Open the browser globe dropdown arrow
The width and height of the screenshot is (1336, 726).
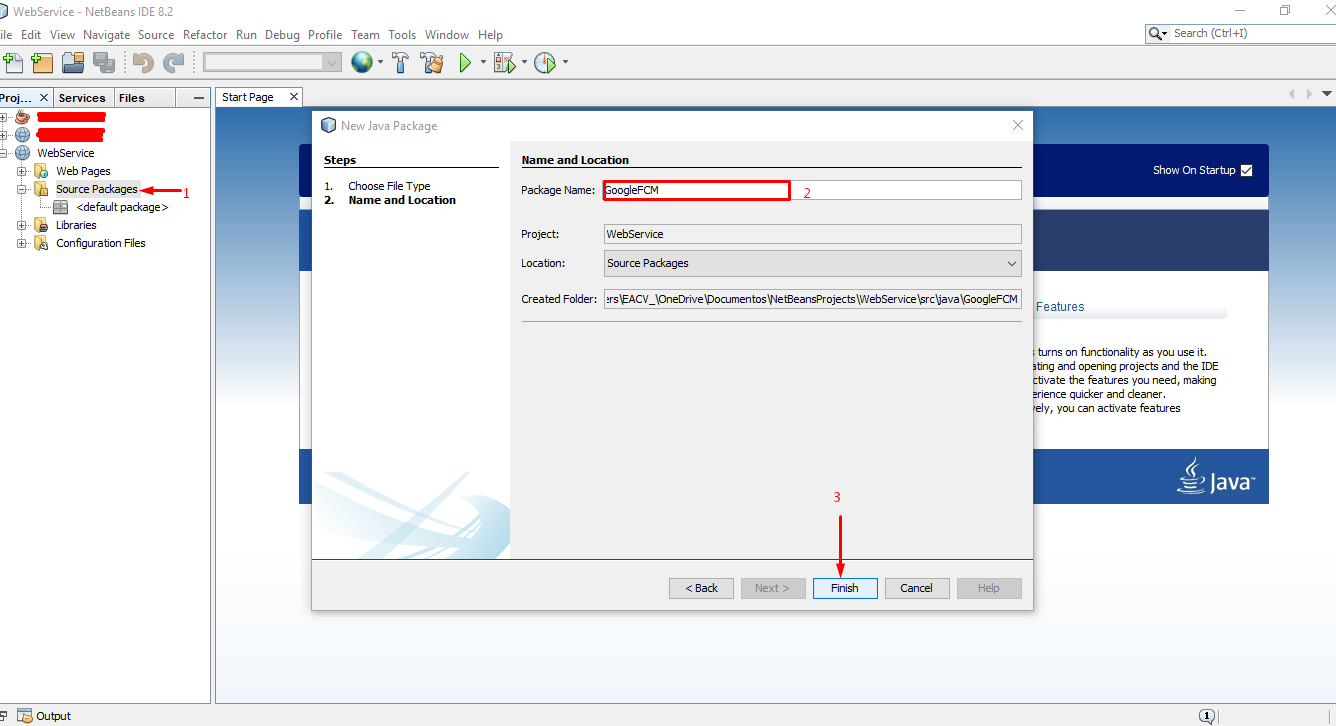coord(380,62)
